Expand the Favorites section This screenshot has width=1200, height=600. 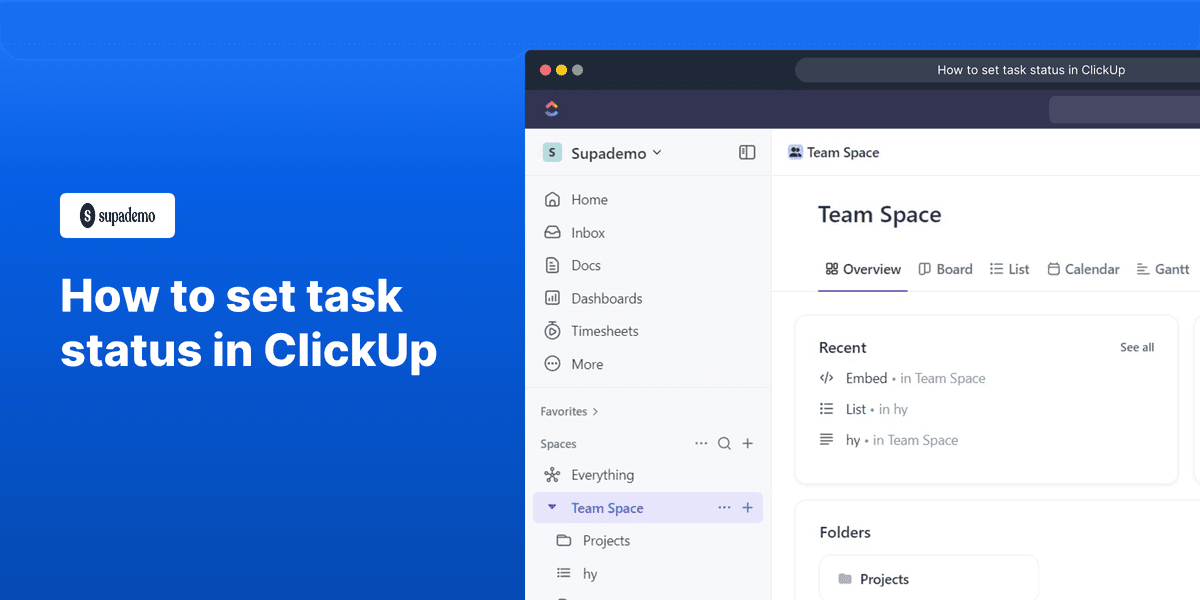[x=568, y=411]
